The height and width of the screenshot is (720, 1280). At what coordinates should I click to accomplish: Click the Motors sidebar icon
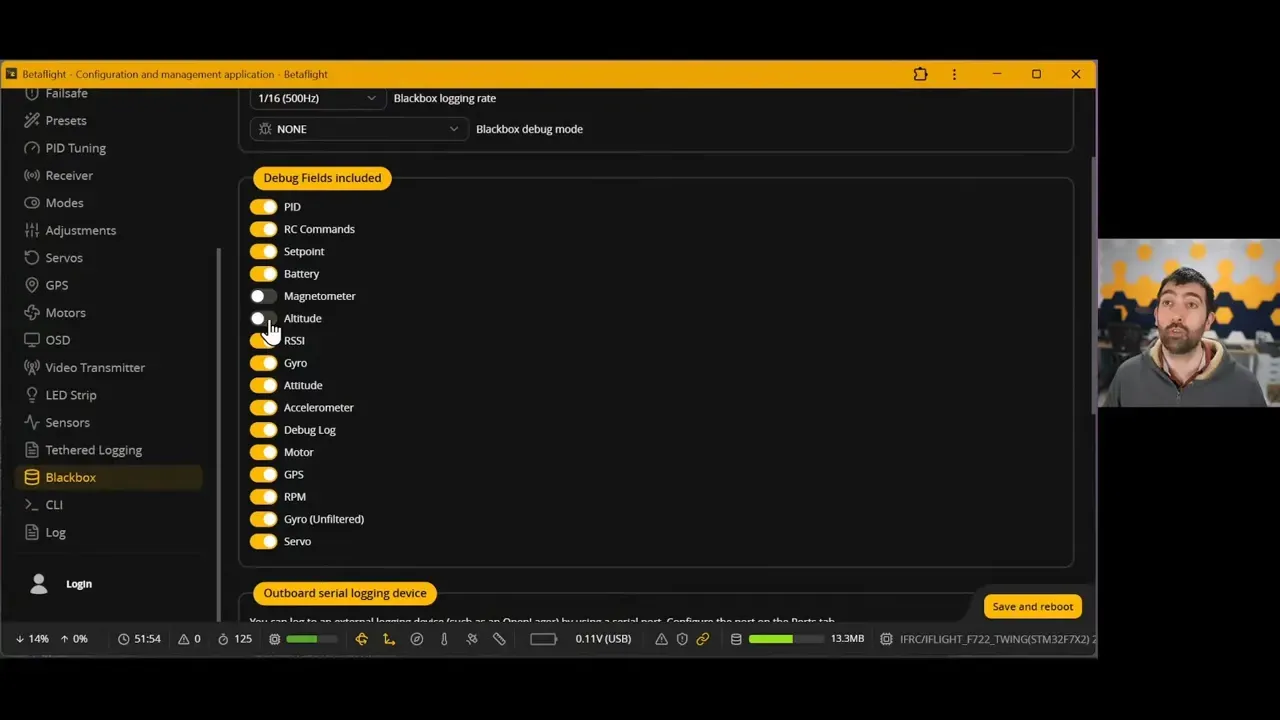click(32, 313)
